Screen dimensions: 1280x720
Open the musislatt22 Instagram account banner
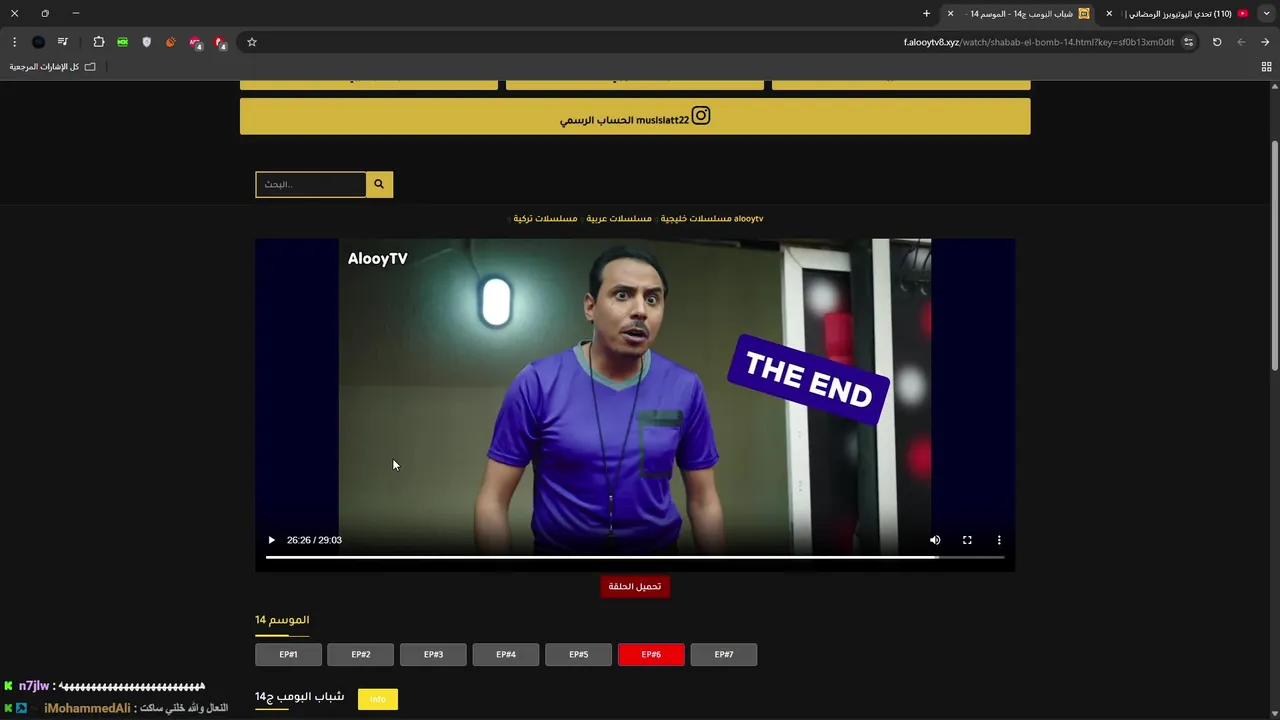pos(635,116)
